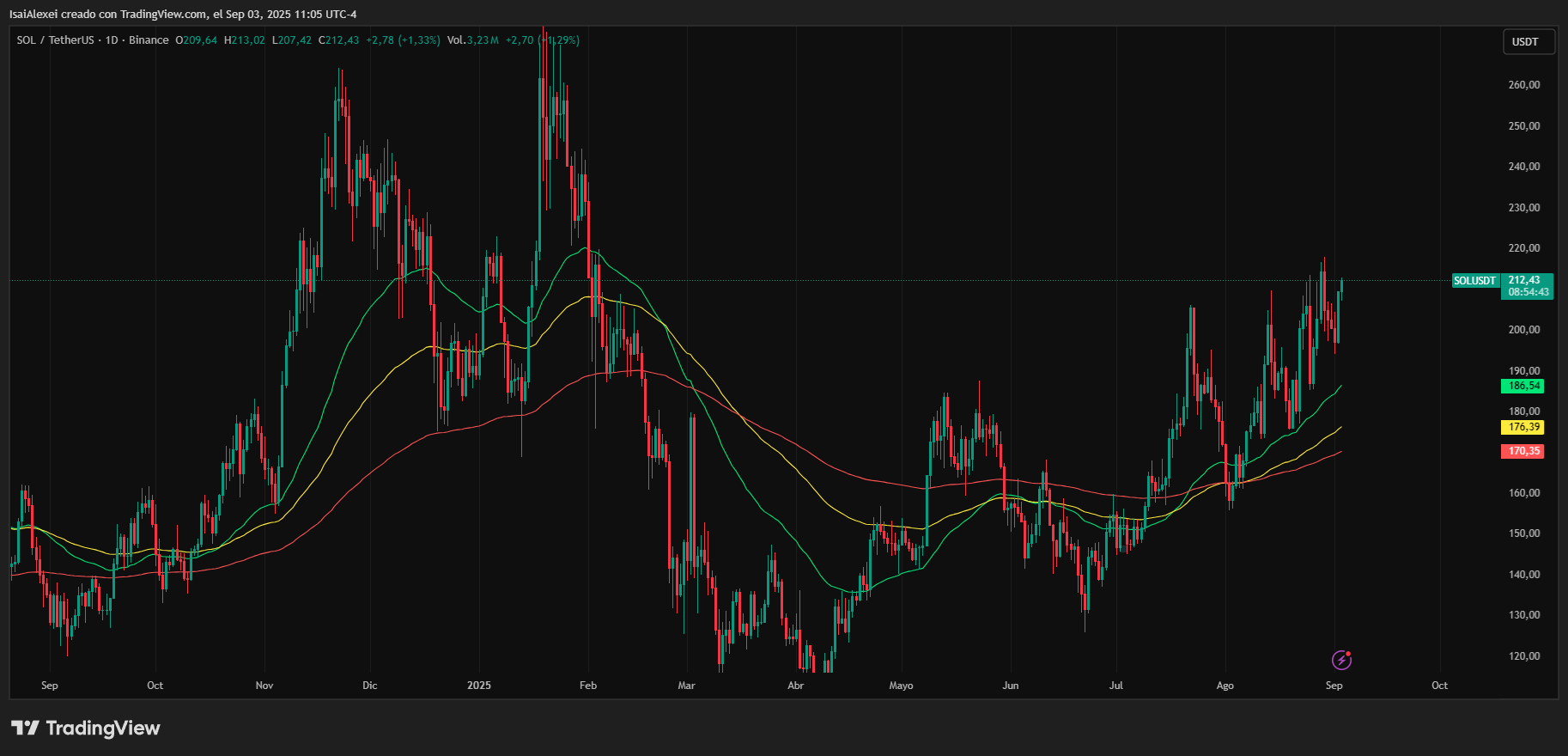1568x756 pixels.
Task: Open the USDT currency selector button
Action: point(1528,42)
